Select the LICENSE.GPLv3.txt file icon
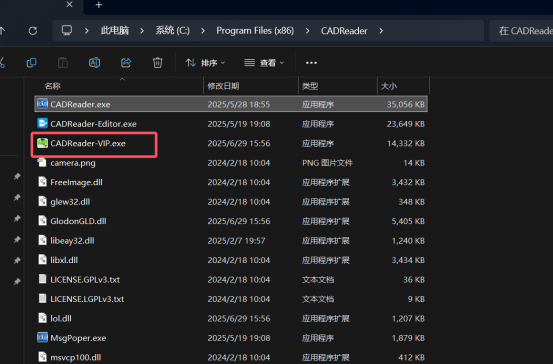553x364 pixels. pyautogui.click(x=42, y=279)
